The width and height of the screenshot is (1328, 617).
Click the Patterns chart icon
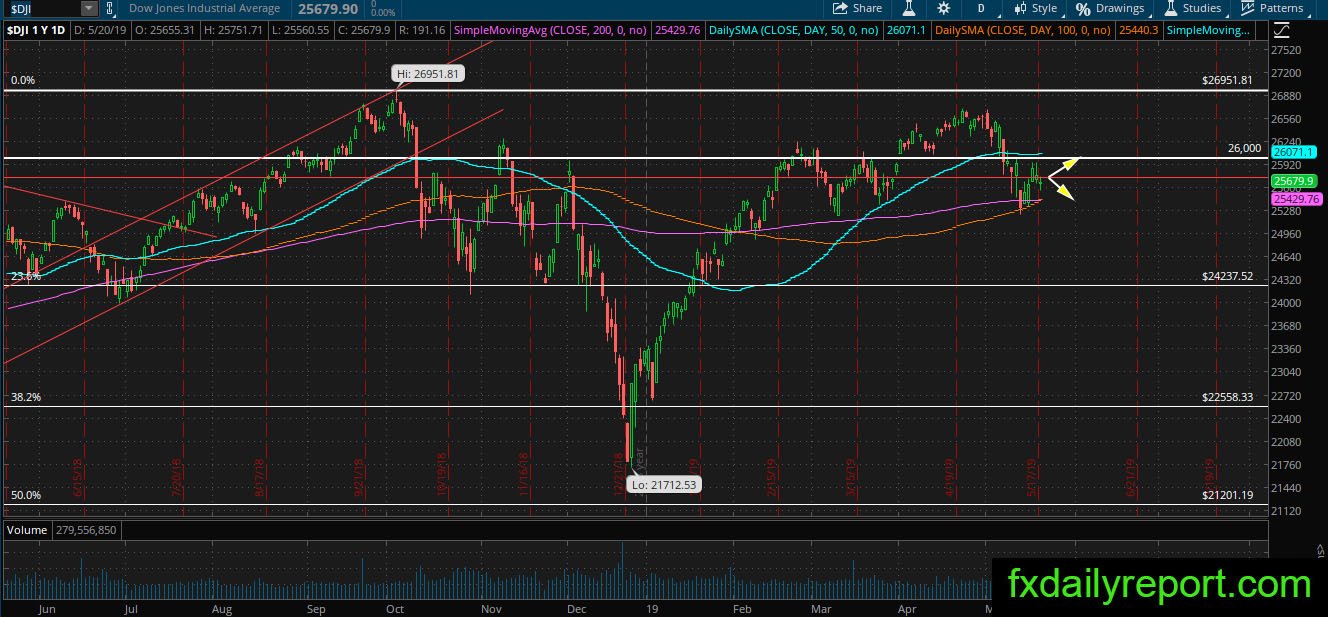click(x=1248, y=8)
